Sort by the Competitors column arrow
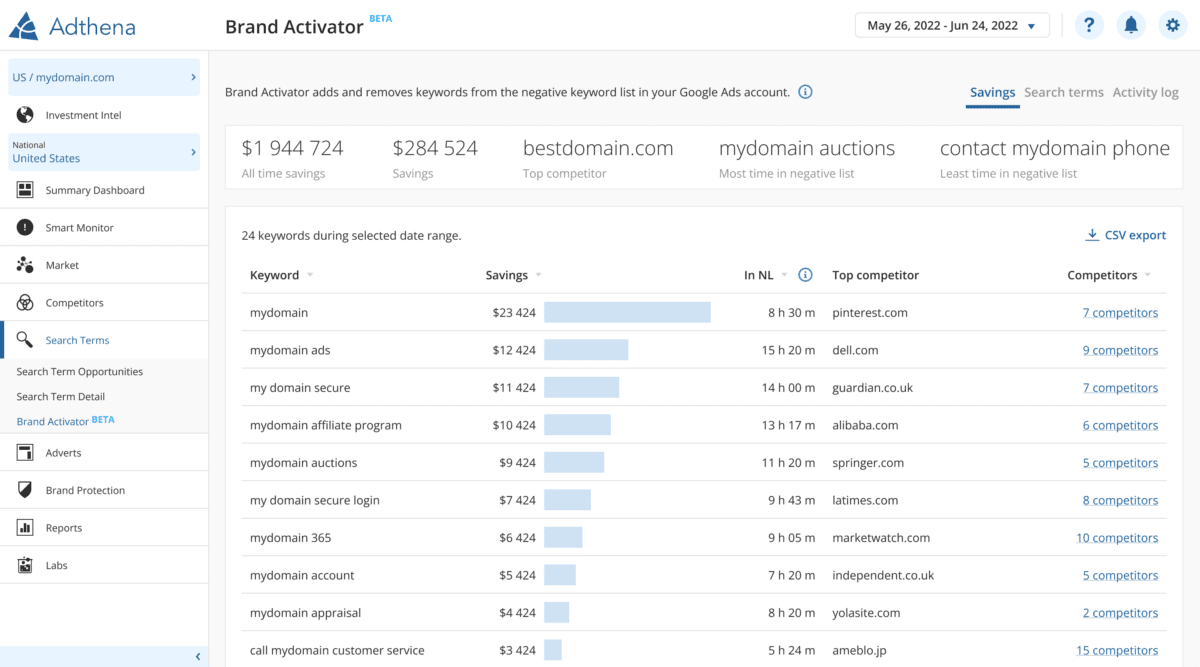The image size is (1200, 667). pos(1147,275)
